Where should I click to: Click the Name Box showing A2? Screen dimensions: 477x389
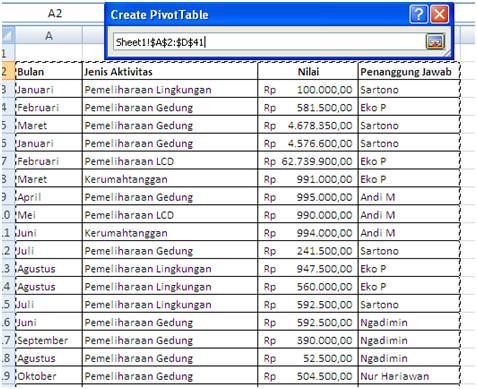tap(55, 13)
